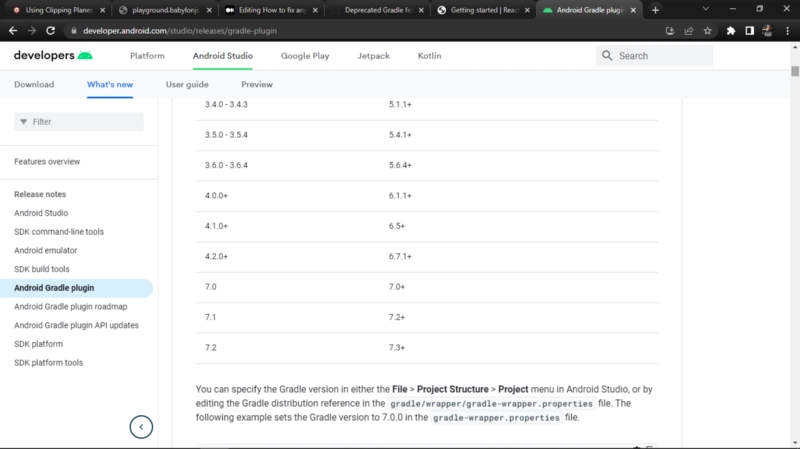The height and width of the screenshot is (449, 800).
Task: Go to the Download subtab
Action: click(x=34, y=84)
